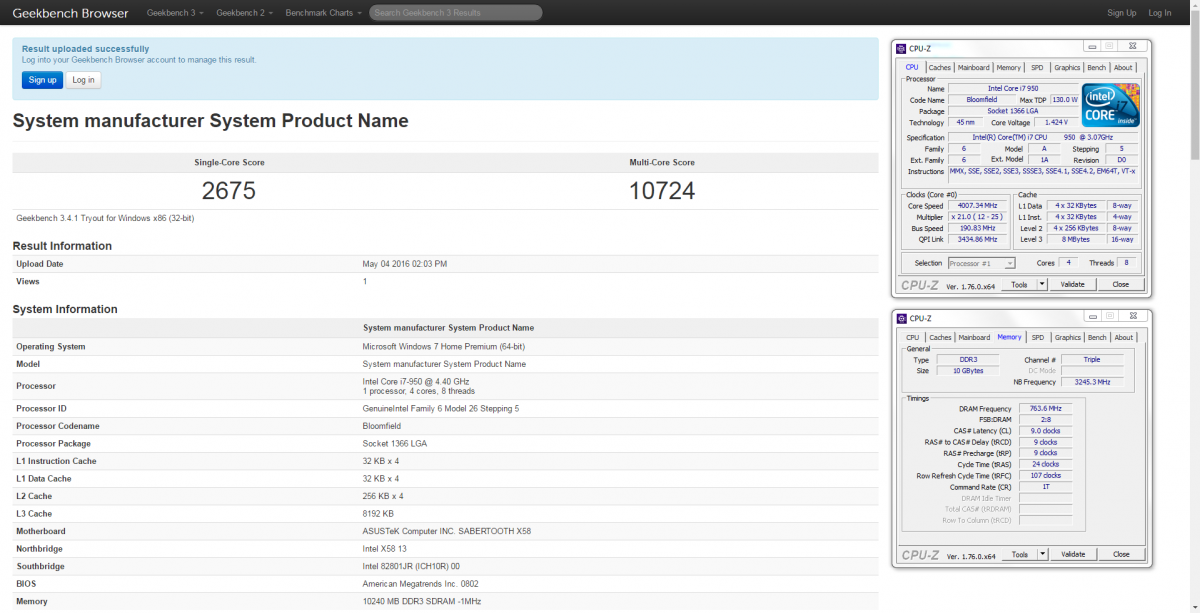The height and width of the screenshot is (613, 1200).
Task: Select the SPD tab in the CPU-tab CPU-Z window
Action: [x=1037, y=68]
